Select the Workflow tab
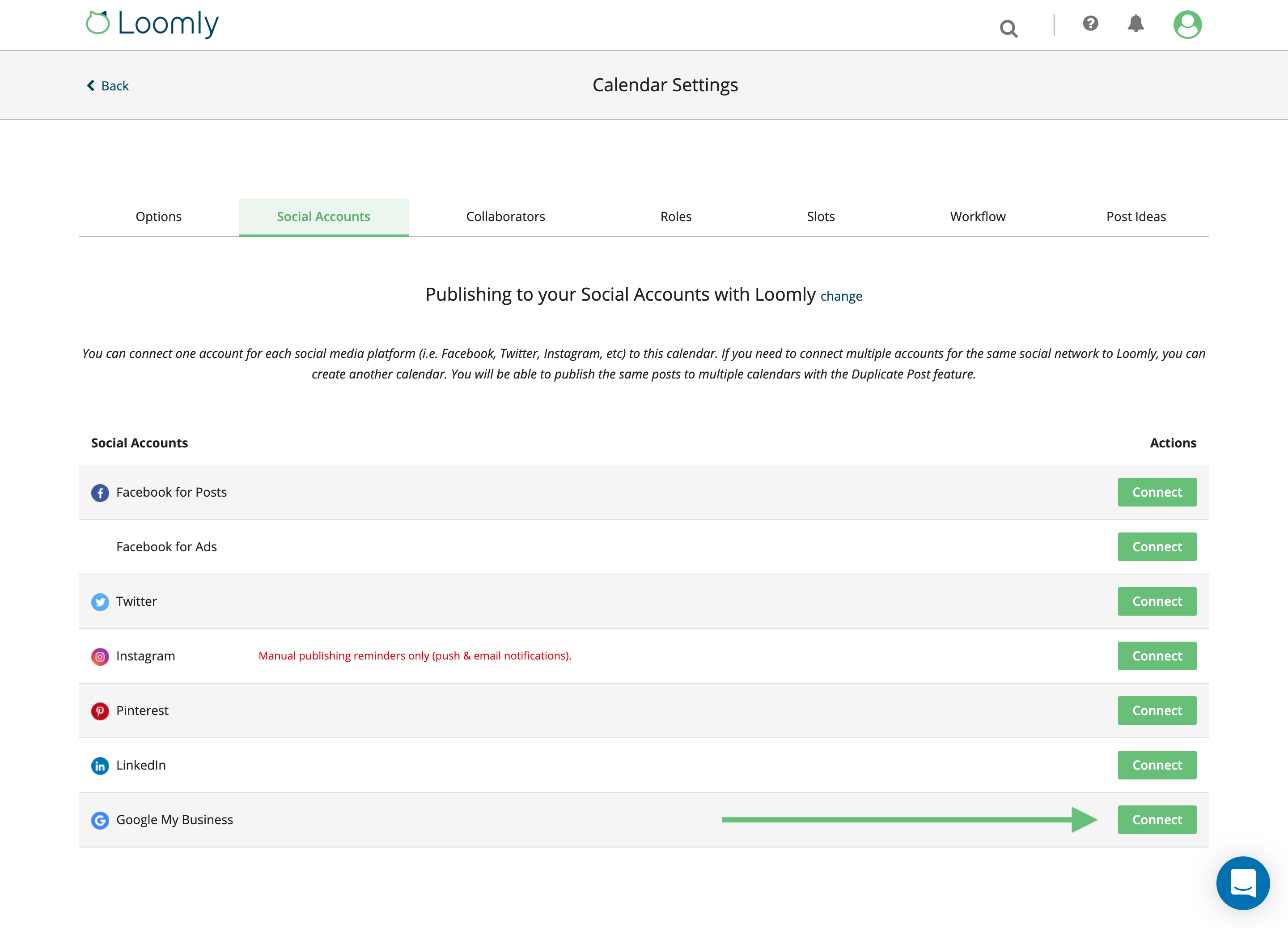 pyautogui.click(x=977, y=217)
